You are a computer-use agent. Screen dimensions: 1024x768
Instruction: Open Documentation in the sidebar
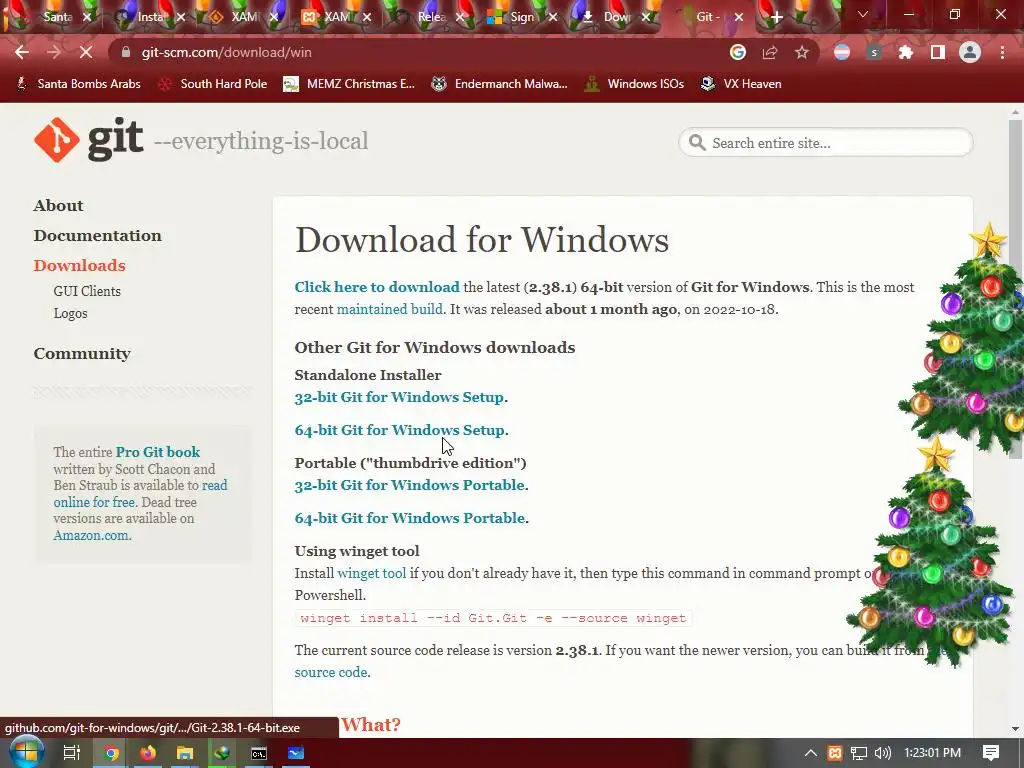(97, 236)
